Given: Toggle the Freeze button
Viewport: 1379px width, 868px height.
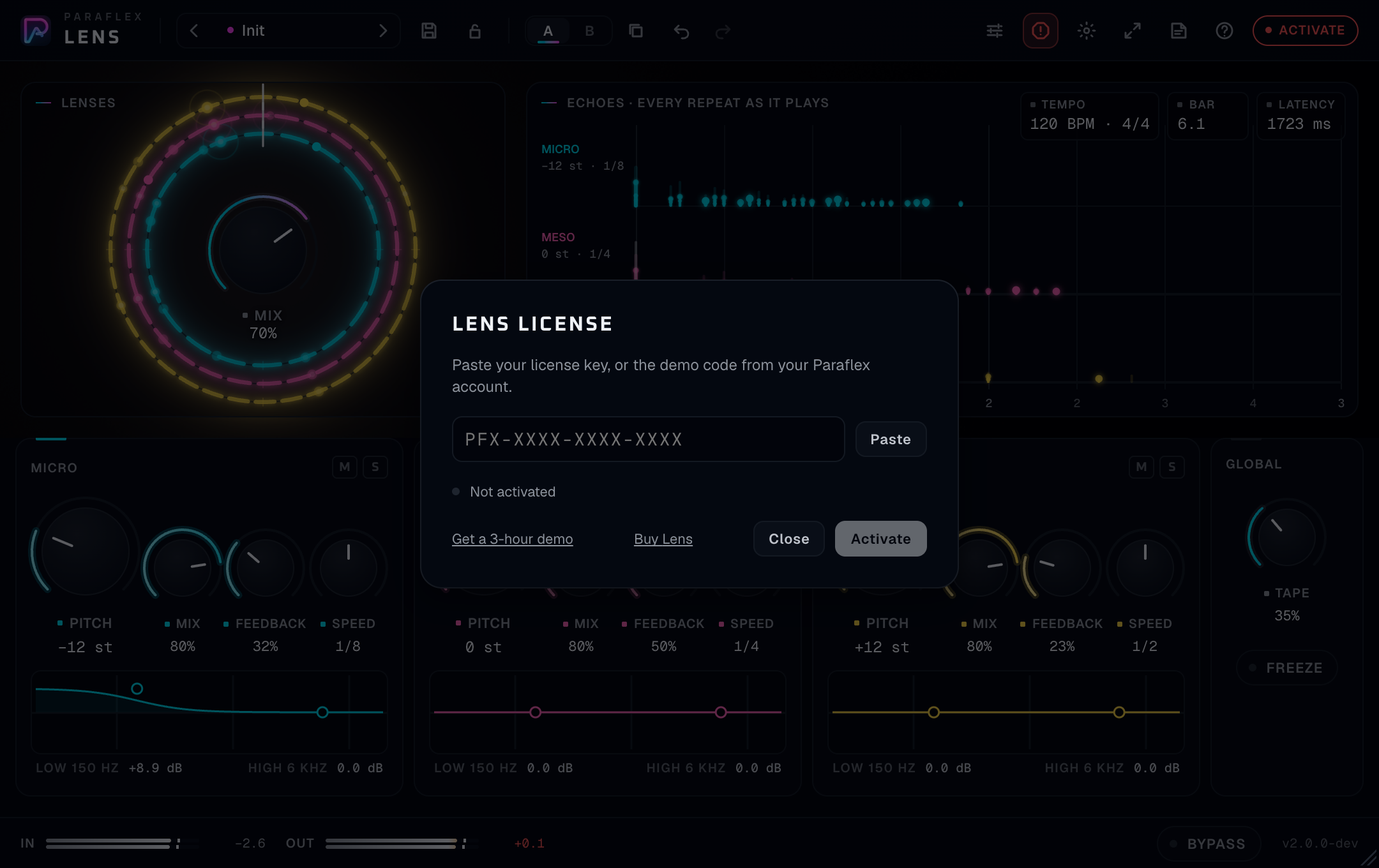Looking at the screenshot, I should [1287, 668].
